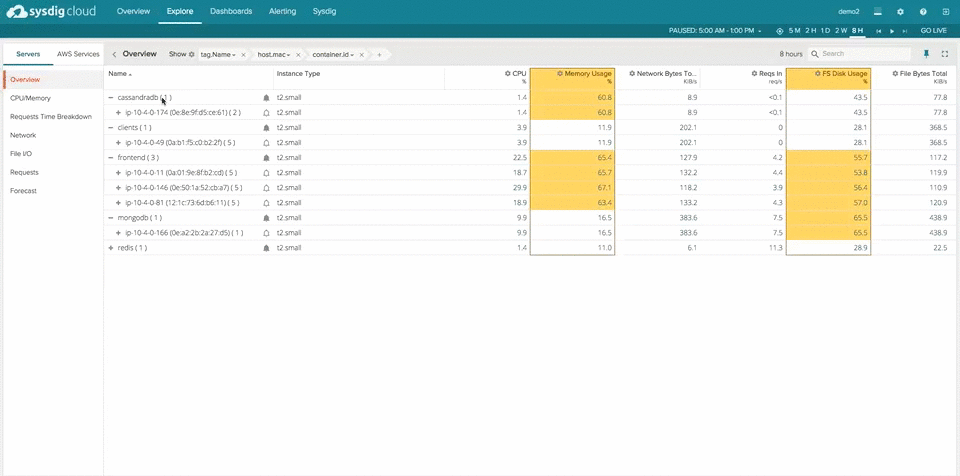Open the settings gear in the top bar

(900, 12)
